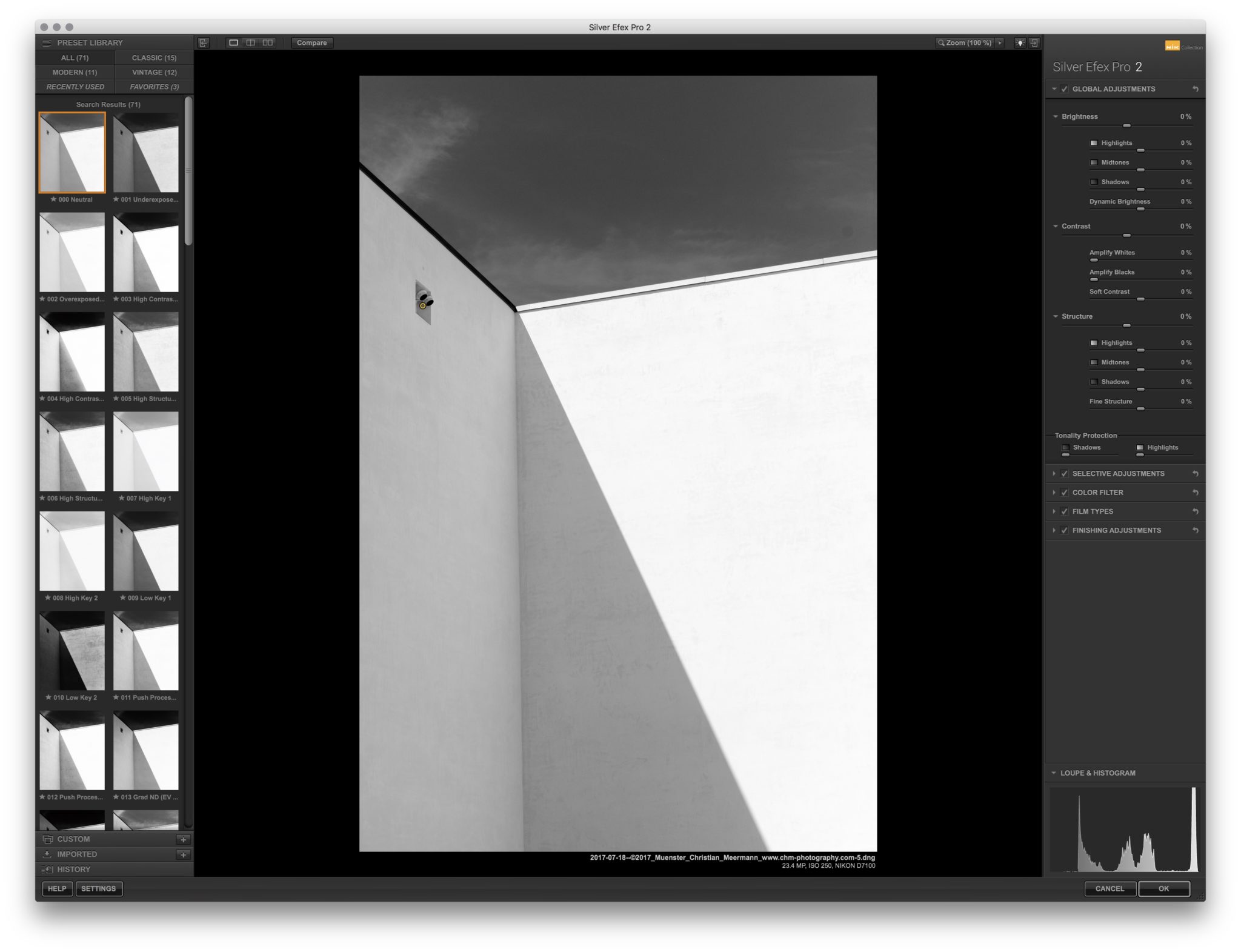Click the HELP button
Viewport: 1241px width, 952px height.
(x=57, y=889)
